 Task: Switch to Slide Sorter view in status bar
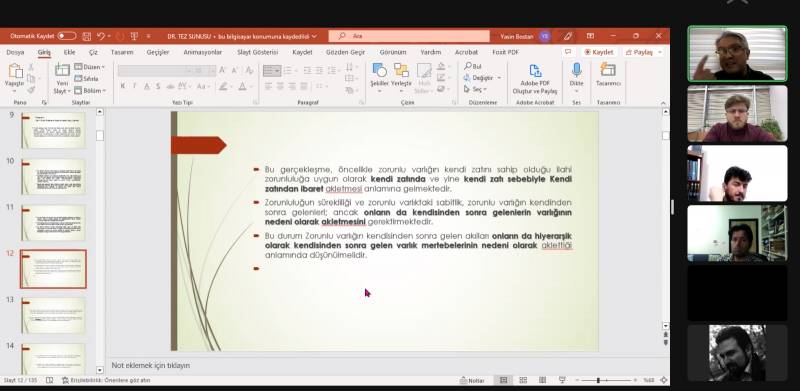point(523,380)
